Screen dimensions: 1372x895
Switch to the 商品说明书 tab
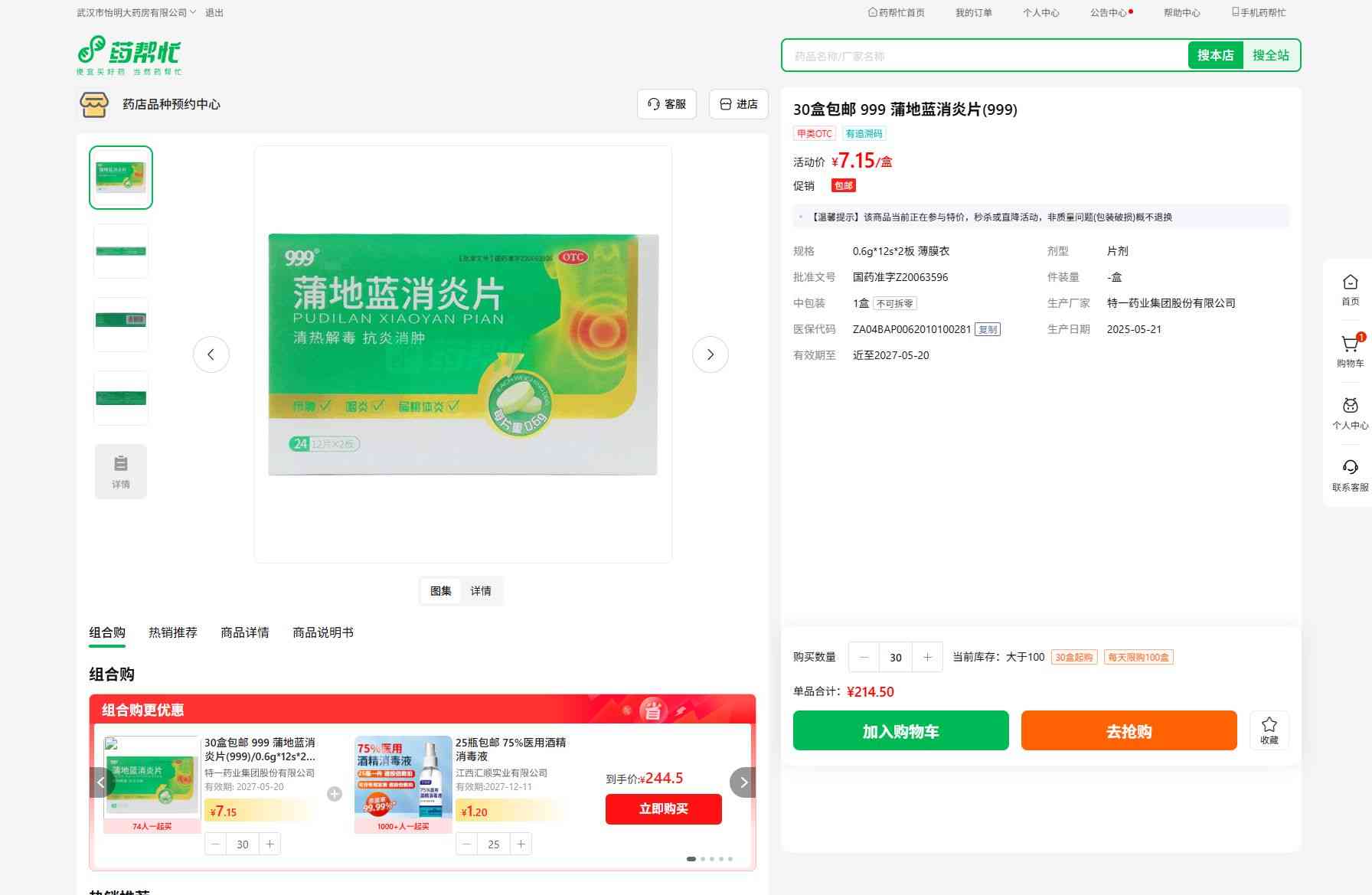click(x=322, y=632)
